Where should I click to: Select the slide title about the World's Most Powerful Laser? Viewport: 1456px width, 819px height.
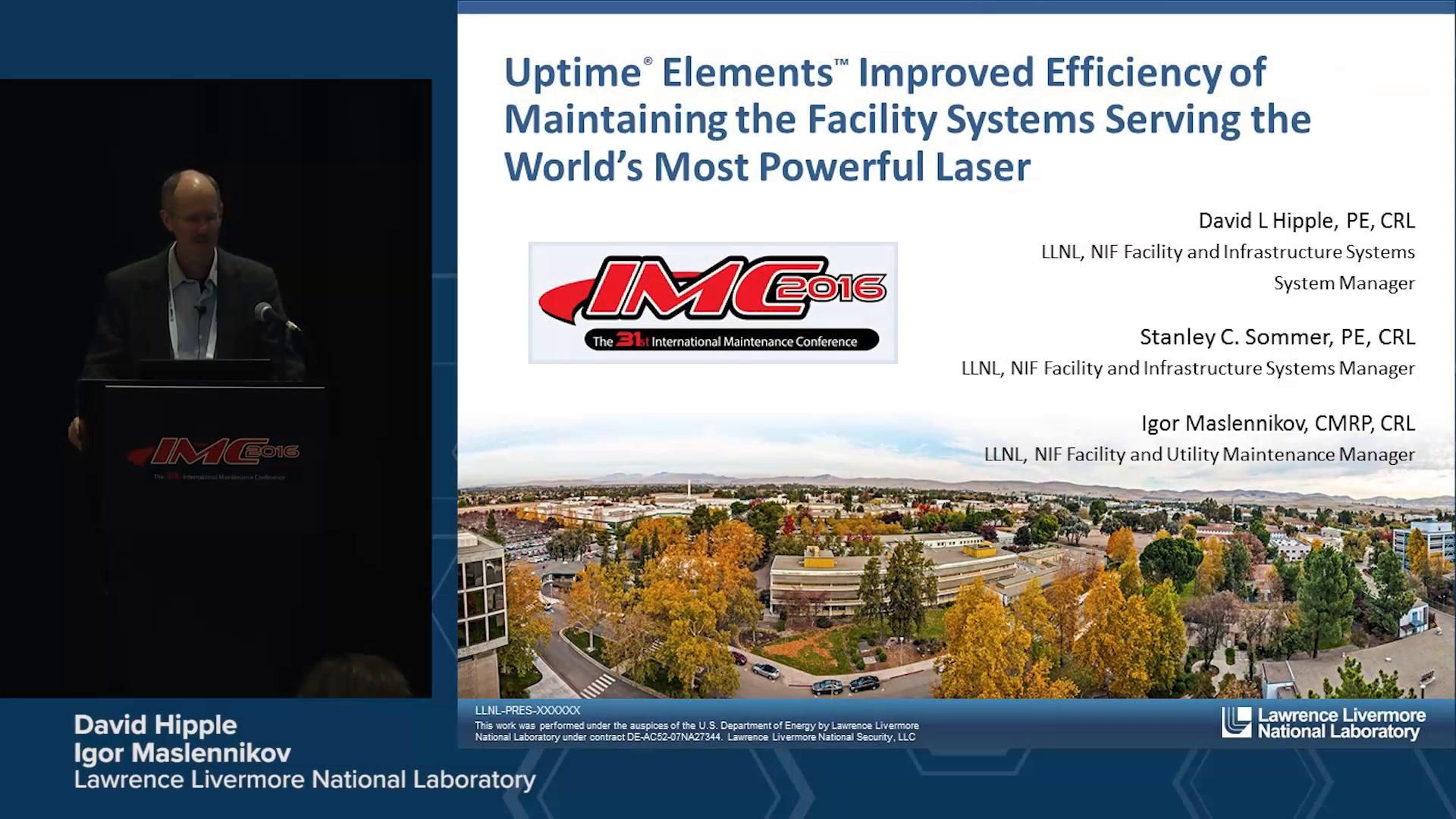tap(906, 117)
